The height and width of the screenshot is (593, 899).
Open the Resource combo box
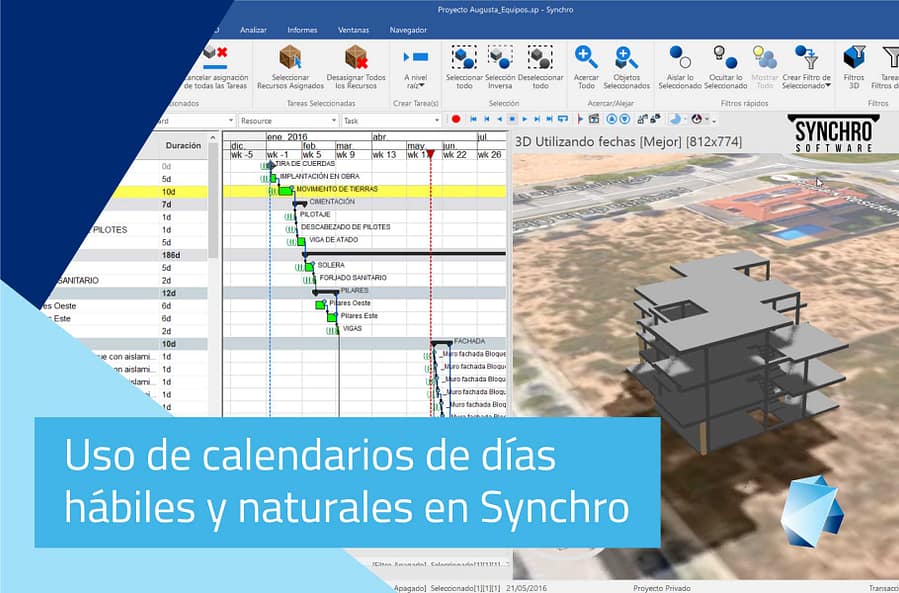coord(288,120)
